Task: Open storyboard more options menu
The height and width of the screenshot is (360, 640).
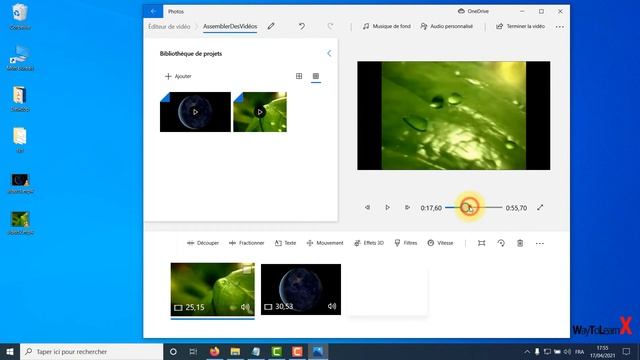Action: [x=540, y=243]
